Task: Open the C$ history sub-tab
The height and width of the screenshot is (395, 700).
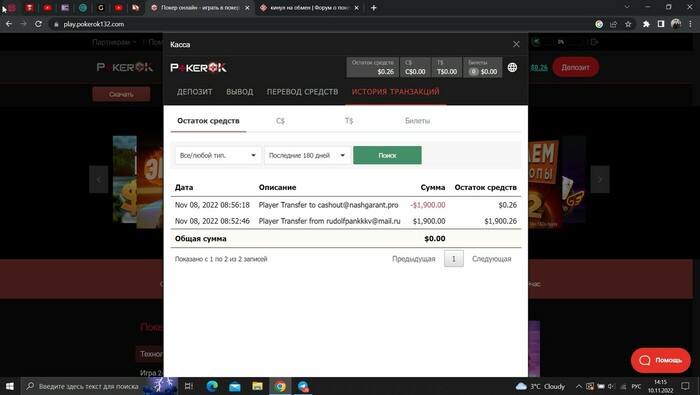Action: pyautogui.click(x=280, y=121)
